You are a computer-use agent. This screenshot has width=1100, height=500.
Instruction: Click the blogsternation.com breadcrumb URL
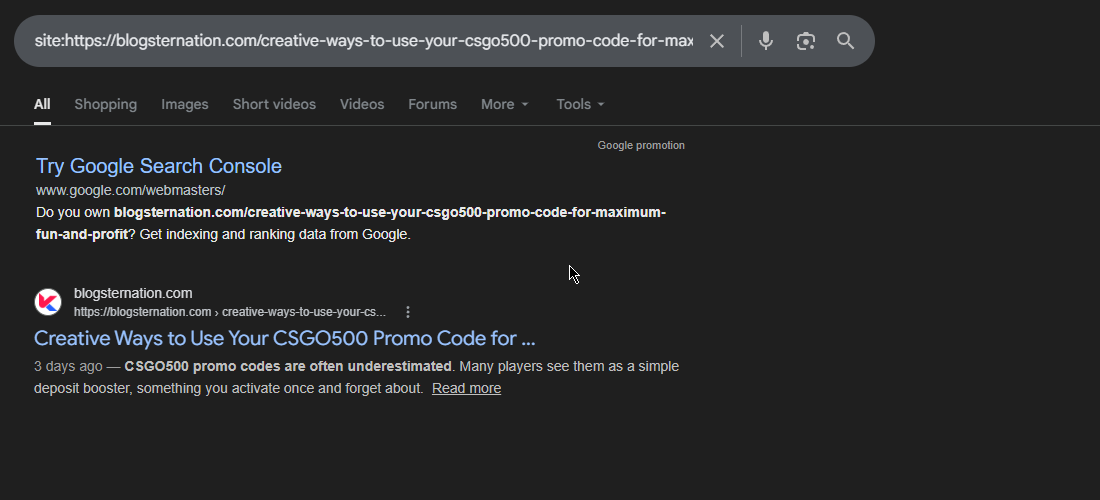pyautogui.click(x=229, y=312)
